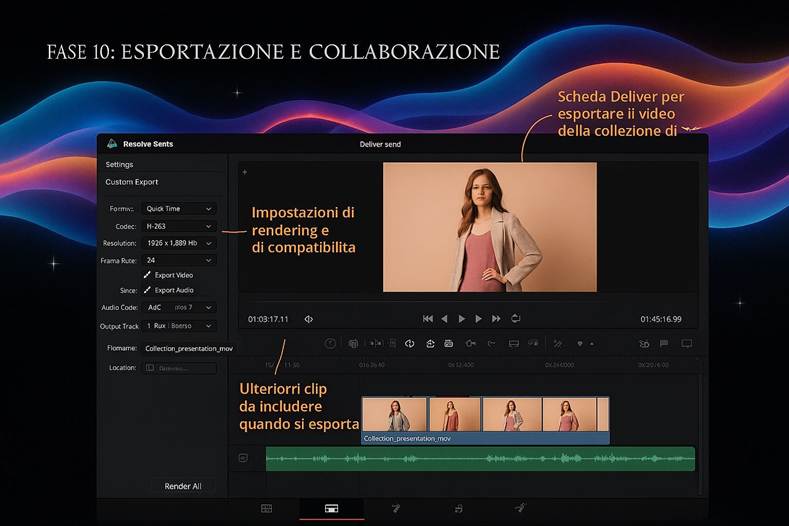
Task: Click the stacked squares icon in timeline toolbar
Action: [353, 343]
